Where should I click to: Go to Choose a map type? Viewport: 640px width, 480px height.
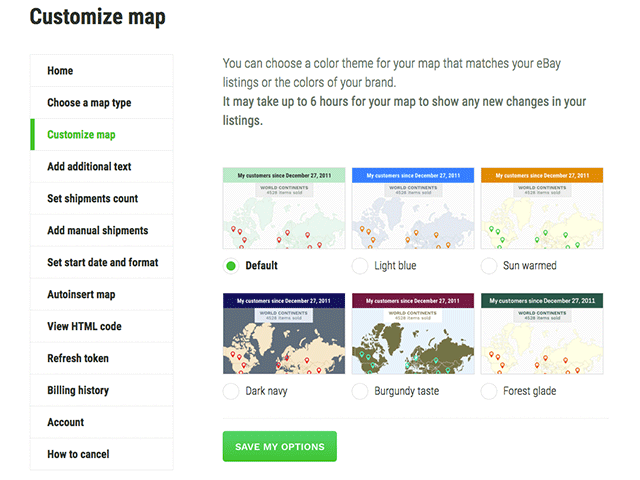pyautogui.click(x=89, y=103)
